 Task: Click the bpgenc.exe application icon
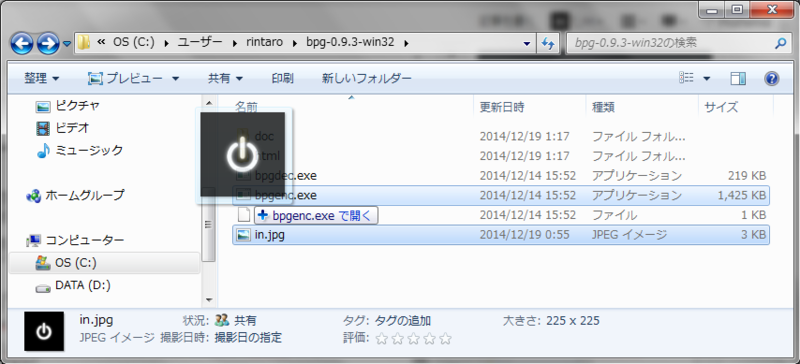point(244,195)
